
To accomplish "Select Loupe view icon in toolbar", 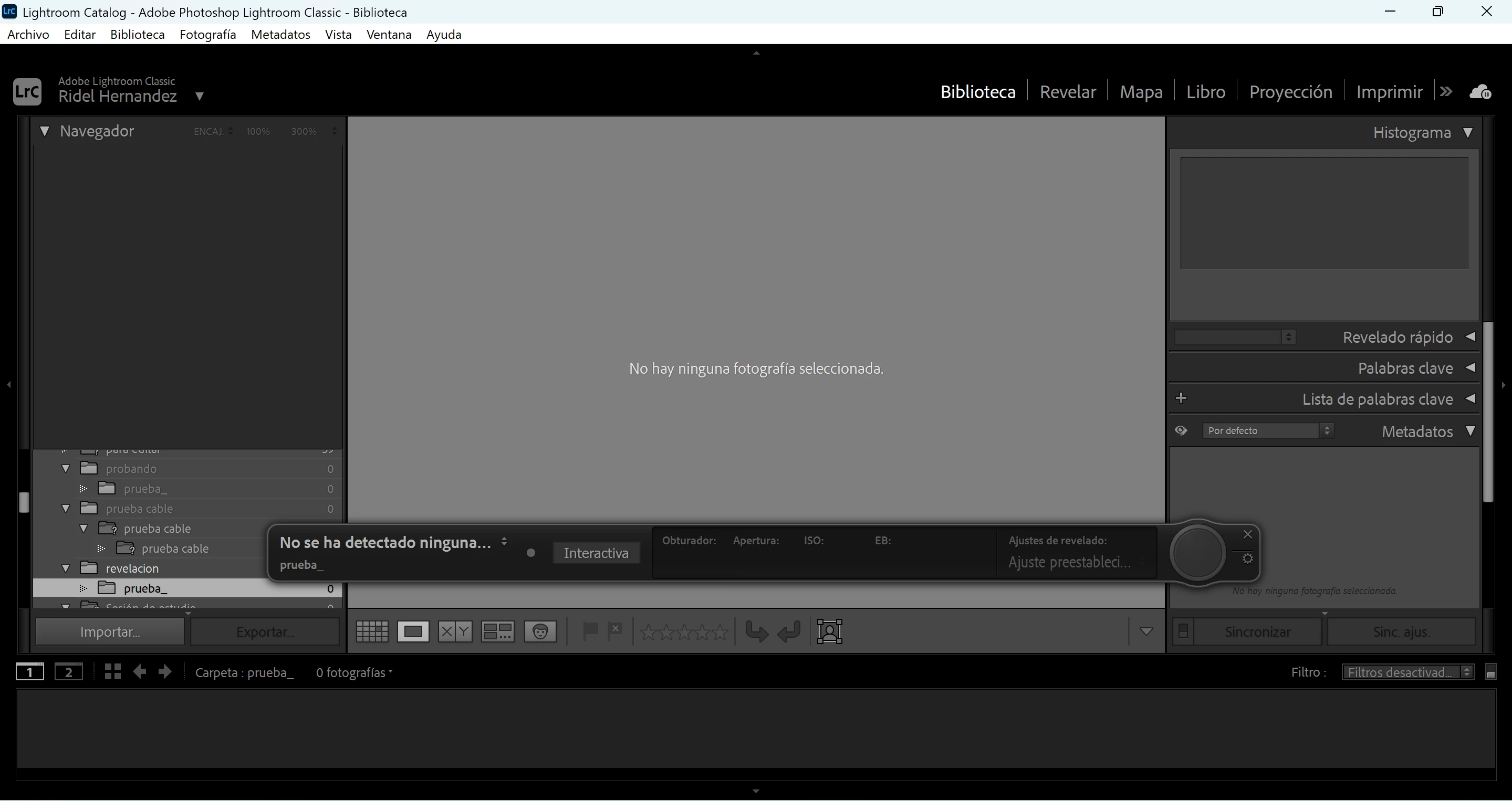I will 413,631.
